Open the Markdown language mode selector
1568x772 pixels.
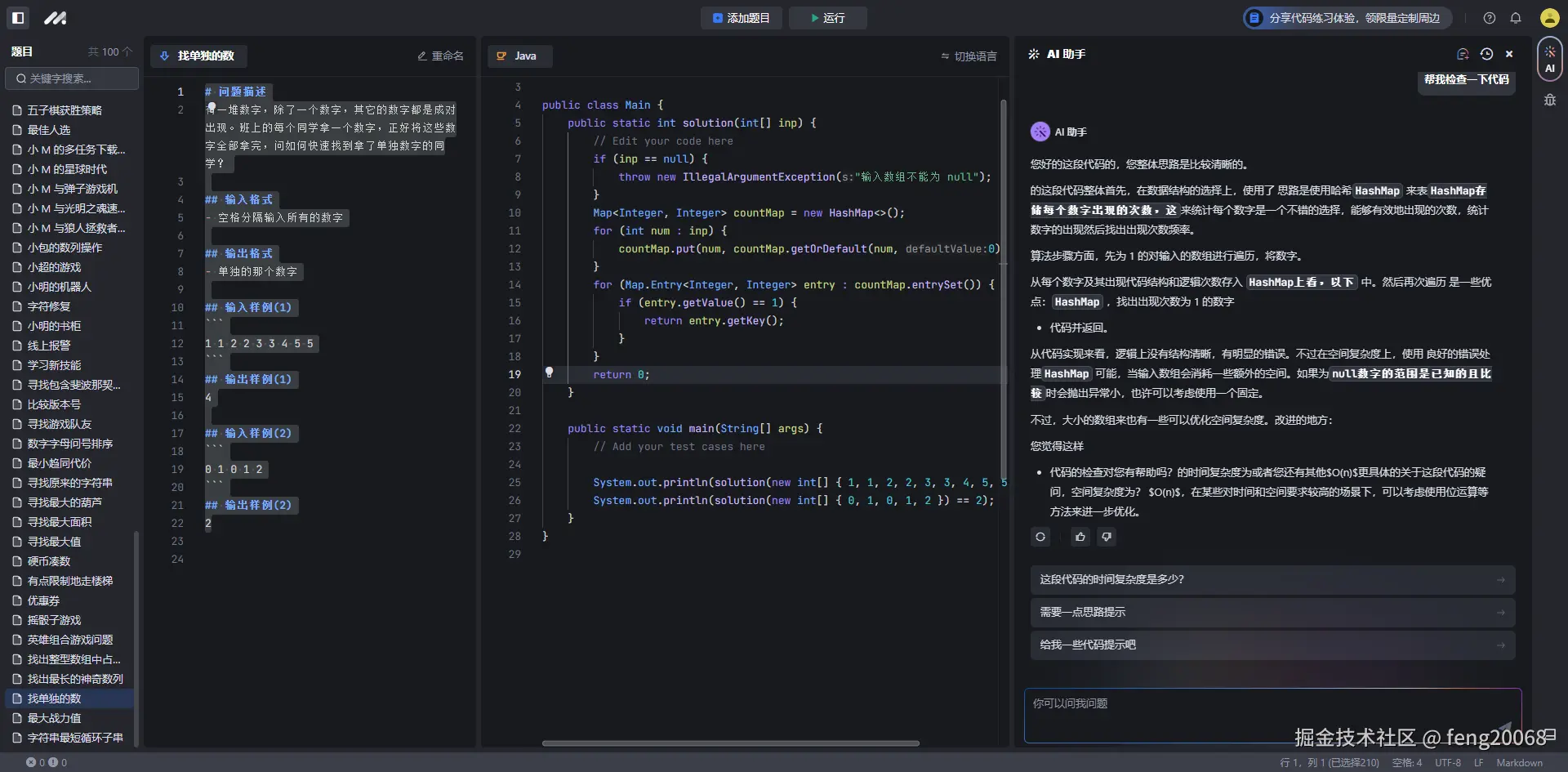point(1519,763)
